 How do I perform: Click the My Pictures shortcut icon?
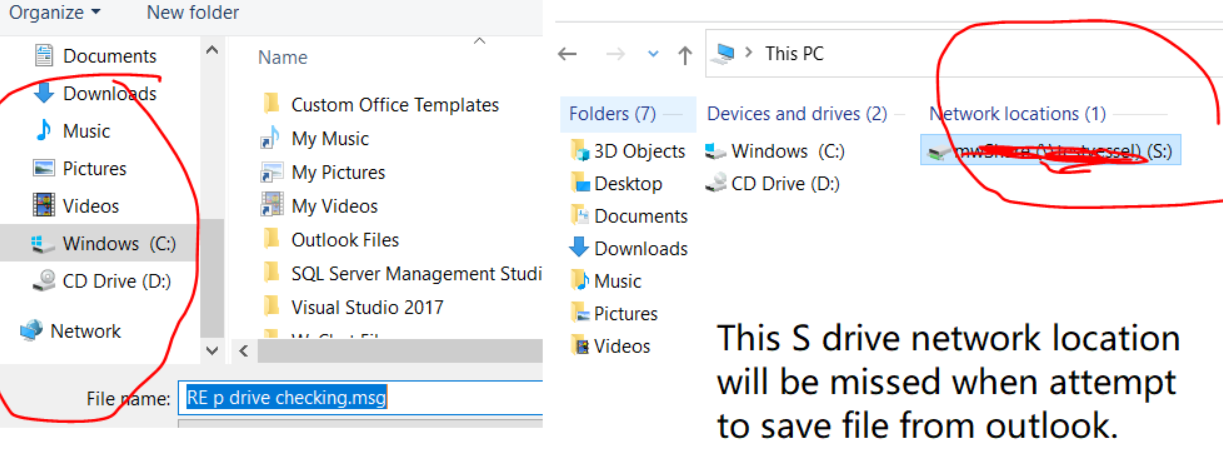point(271,172)
